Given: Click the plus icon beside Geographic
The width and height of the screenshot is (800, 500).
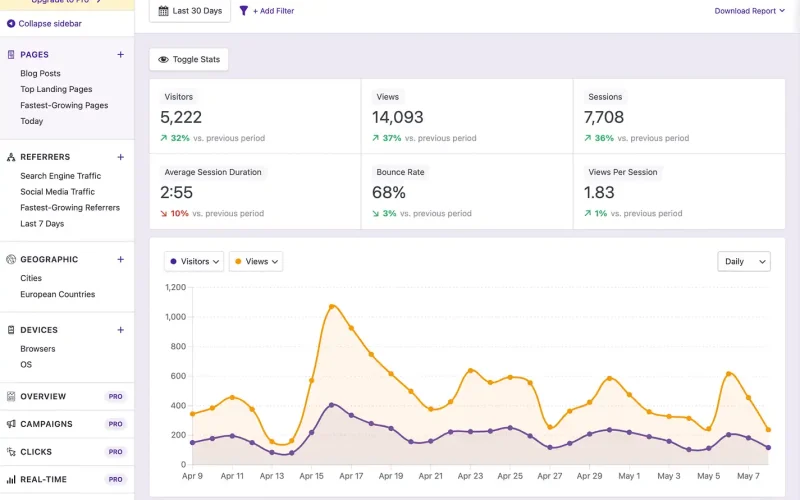Looking at the screenshot, I should click(x=120, y=259).
